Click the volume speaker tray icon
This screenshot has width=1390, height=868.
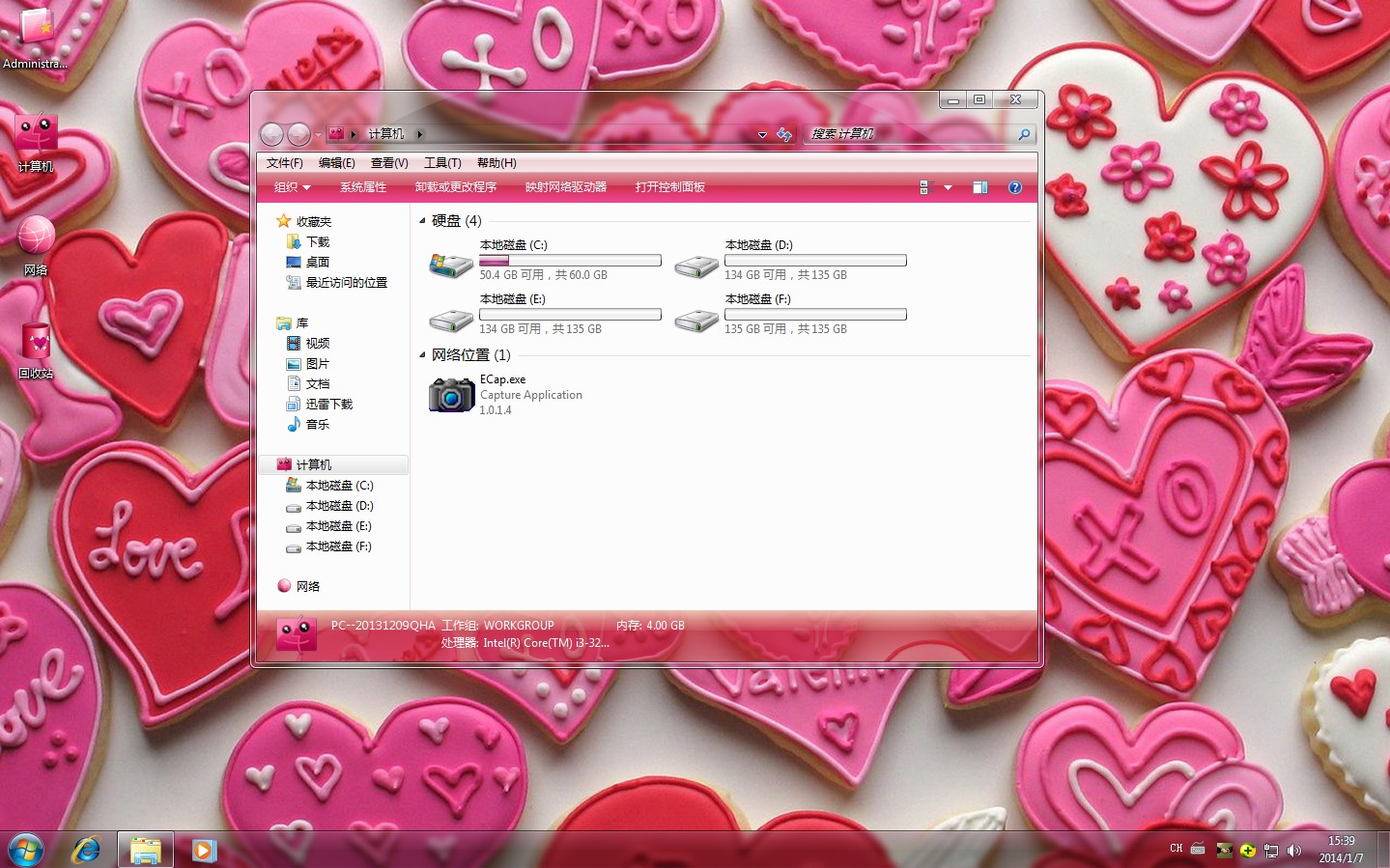(x=1294, y=850)
